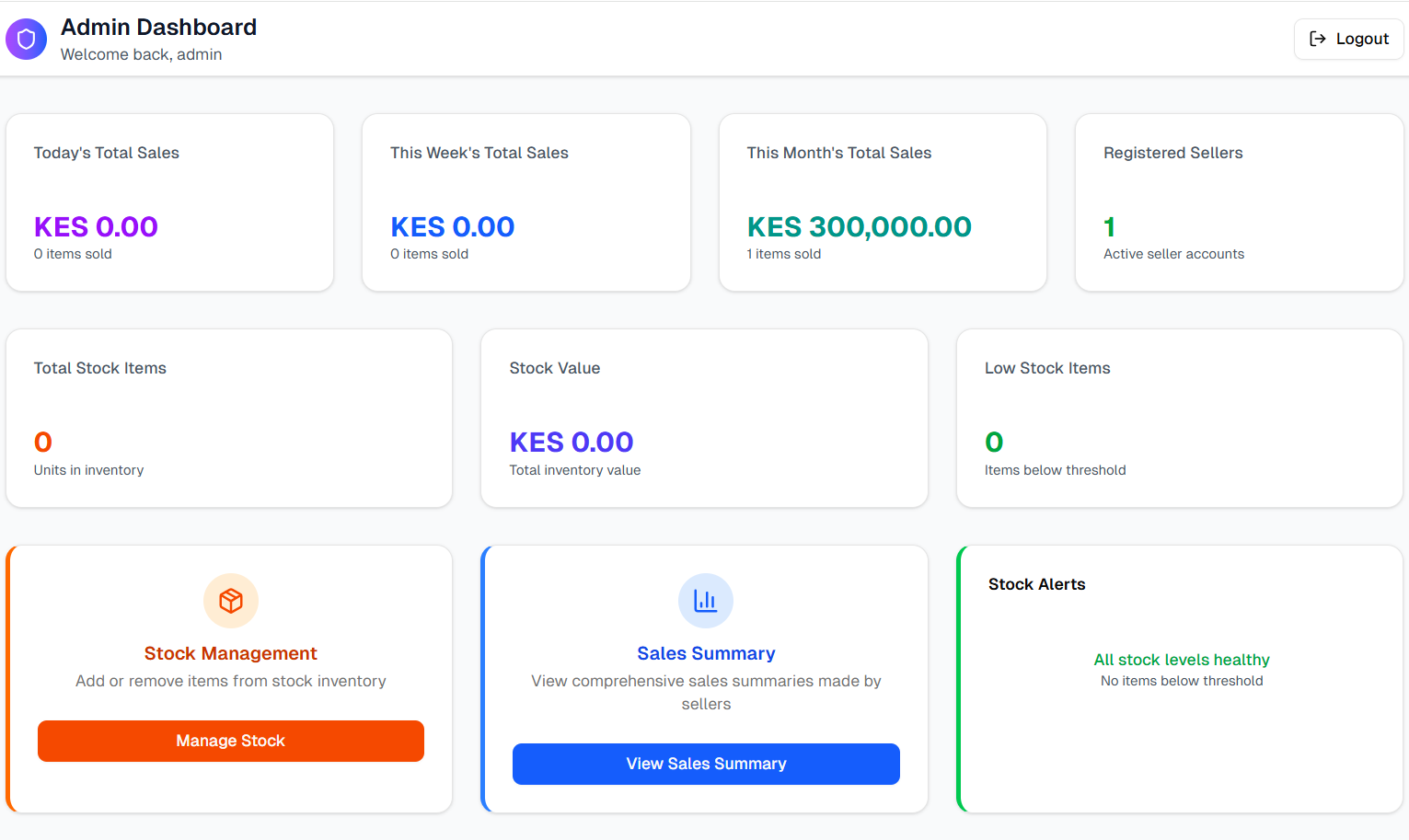Click the purple shield logo icon
The image size is (1409, 840).
(x=26, y=39)
